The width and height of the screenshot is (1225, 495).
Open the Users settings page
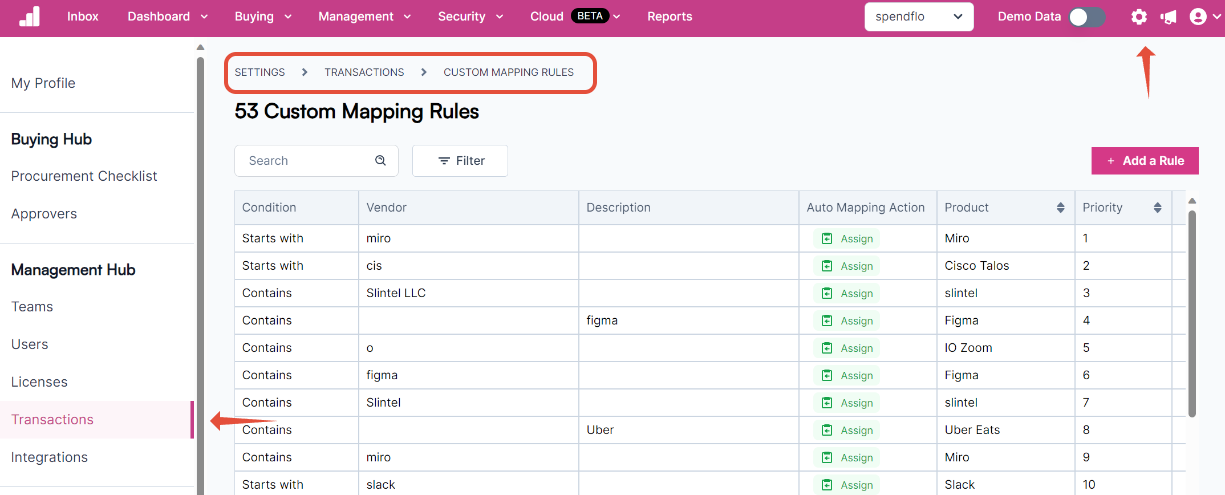pos(29,344)
